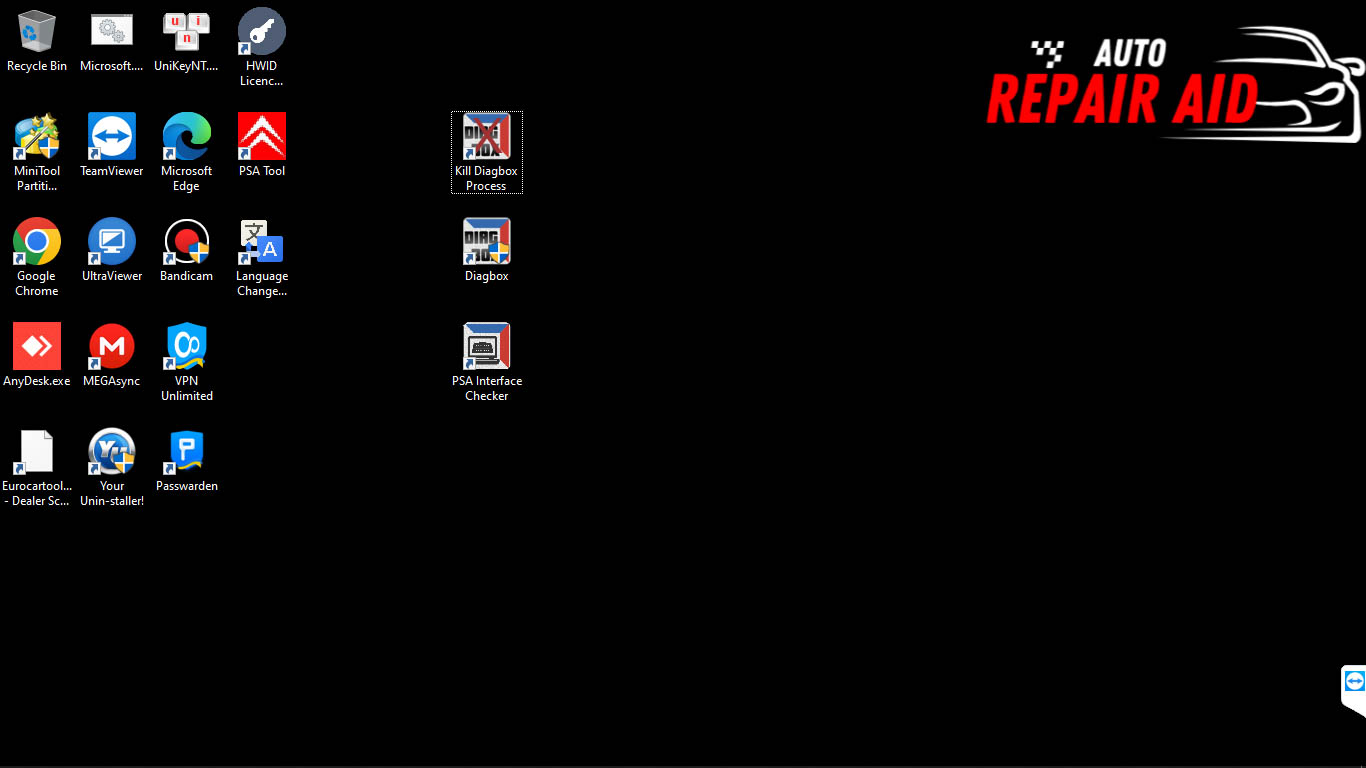Image resolution: width=1366 pixels, height=768 pixels.
Task: Click the VPN Unlimited icon
Action: [187, 346]
